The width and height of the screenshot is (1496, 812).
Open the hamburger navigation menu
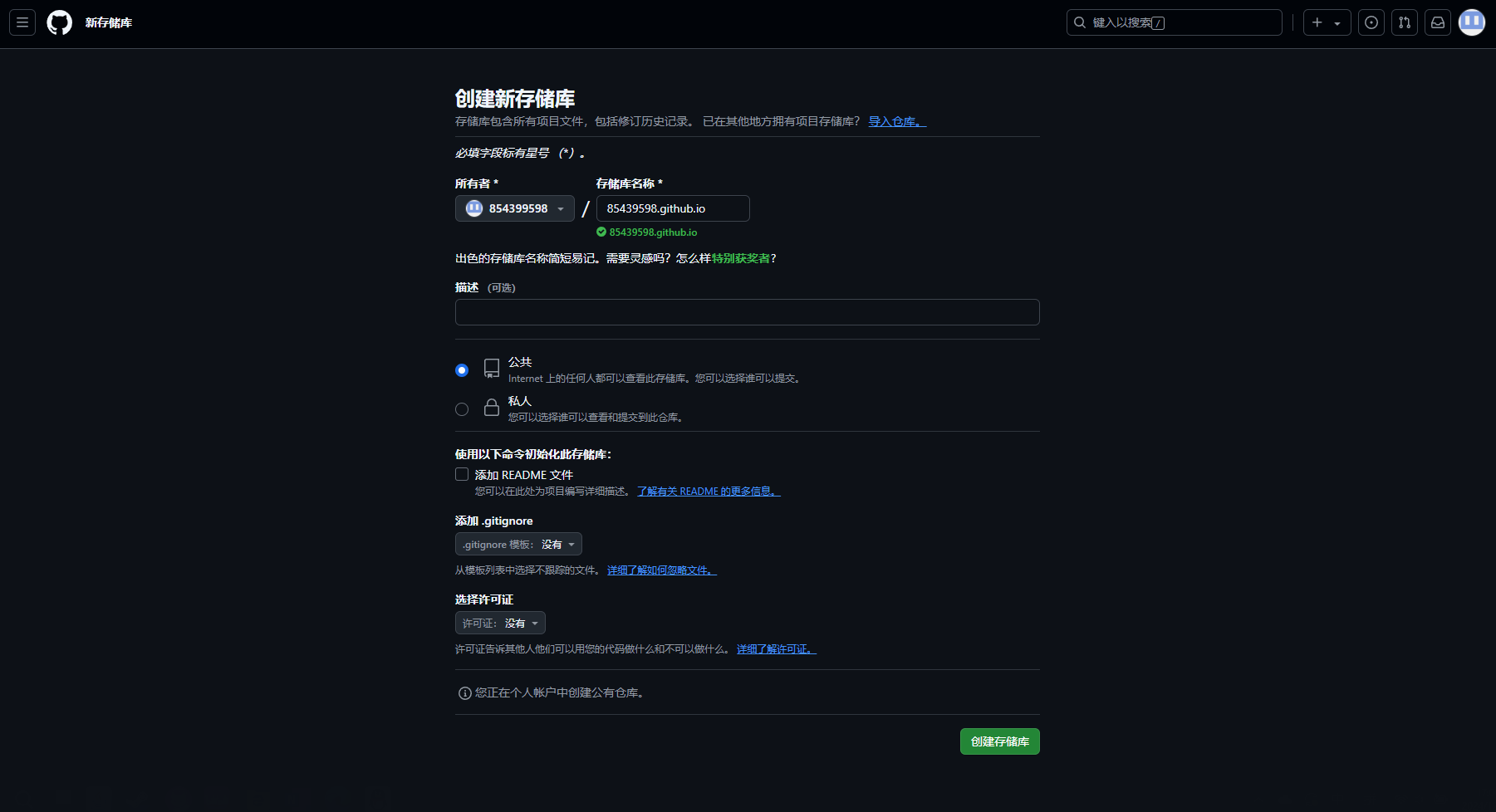click(22, 22)
